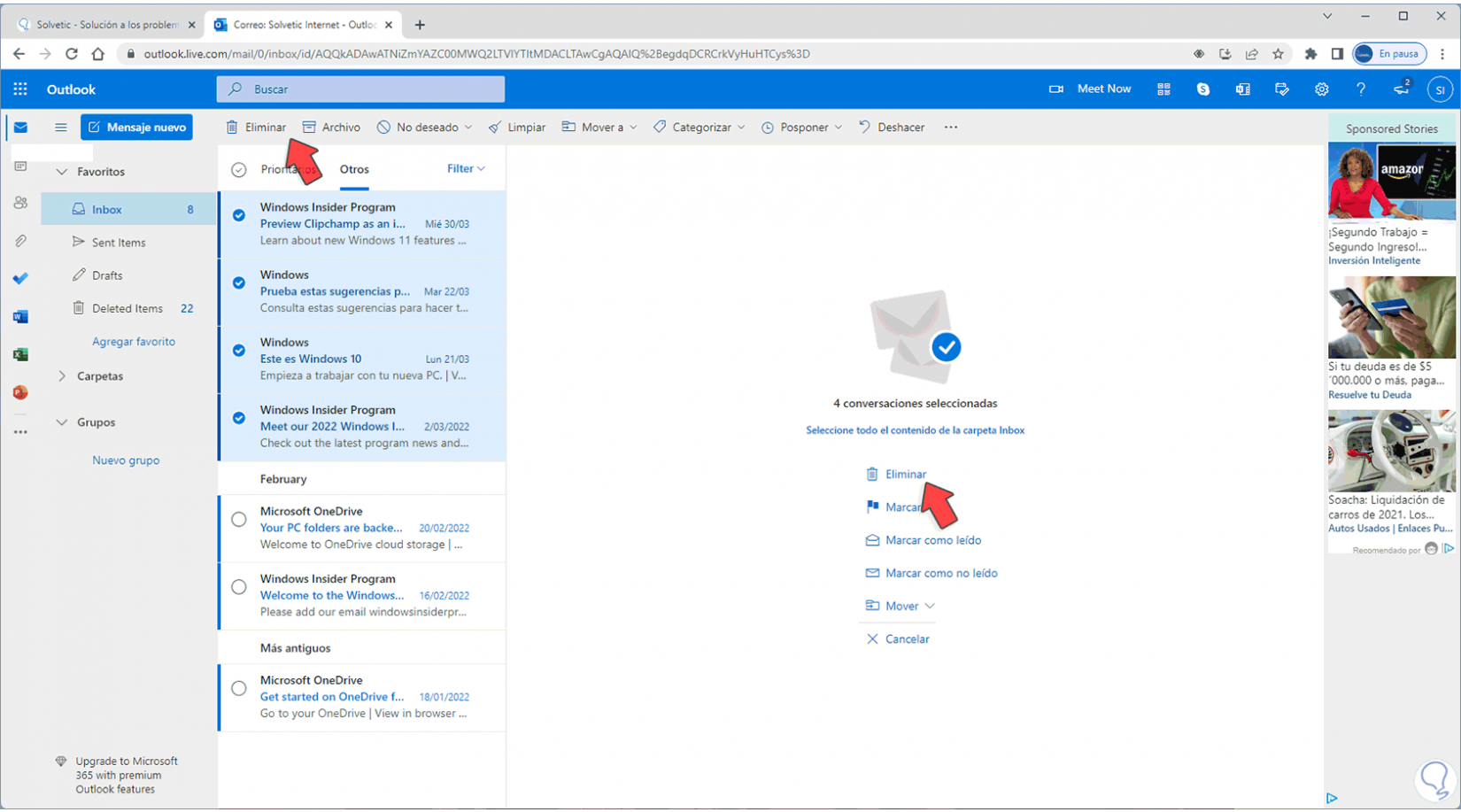
Task: Click Eliminar in the reading pane
Action: (896, 475)
